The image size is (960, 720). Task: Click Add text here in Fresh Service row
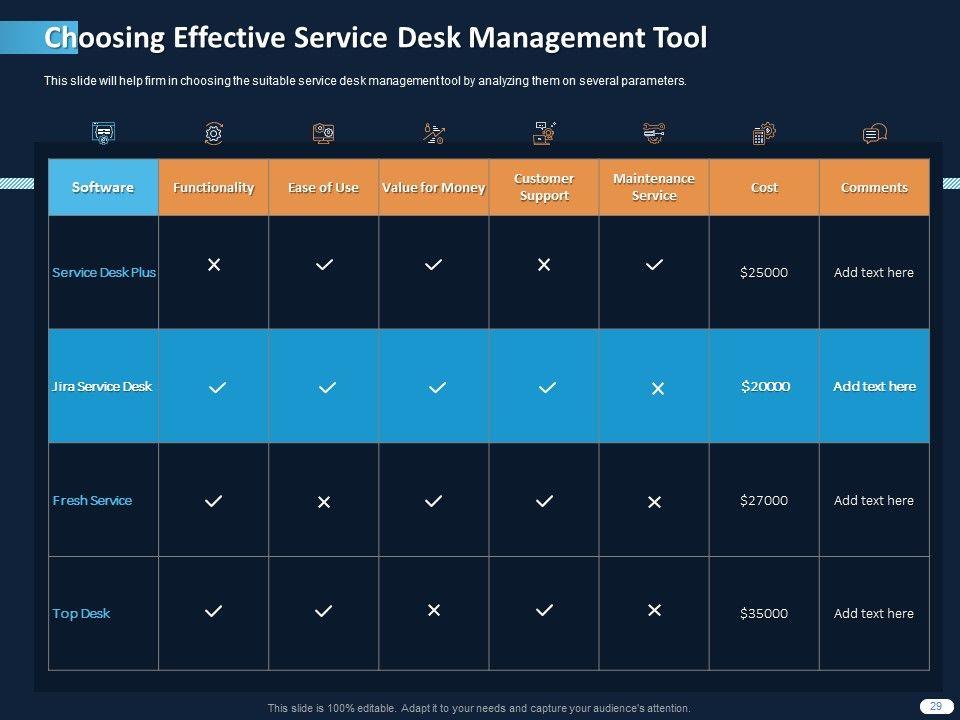874,500
